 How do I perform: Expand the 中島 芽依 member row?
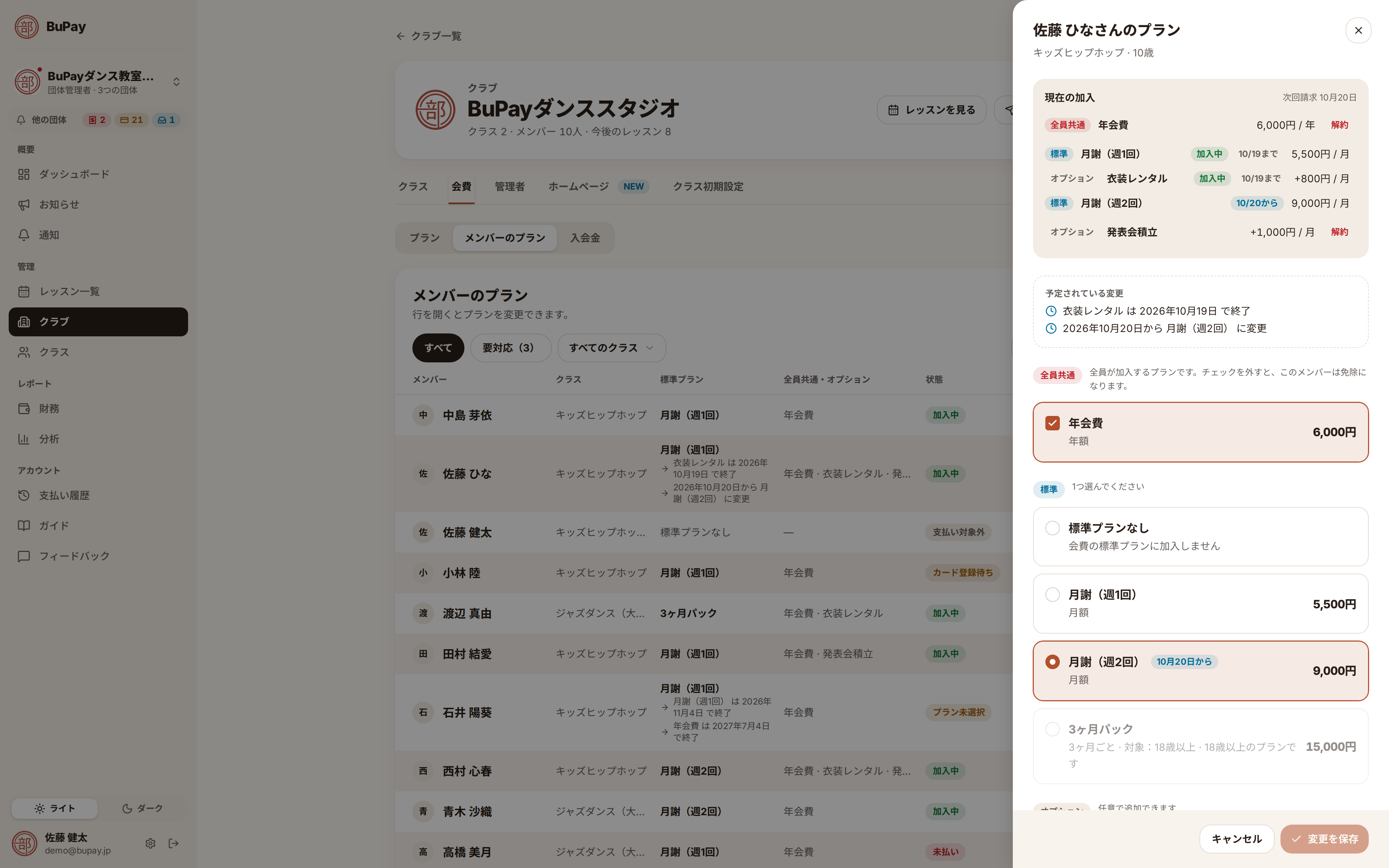(x=704, y=415)
